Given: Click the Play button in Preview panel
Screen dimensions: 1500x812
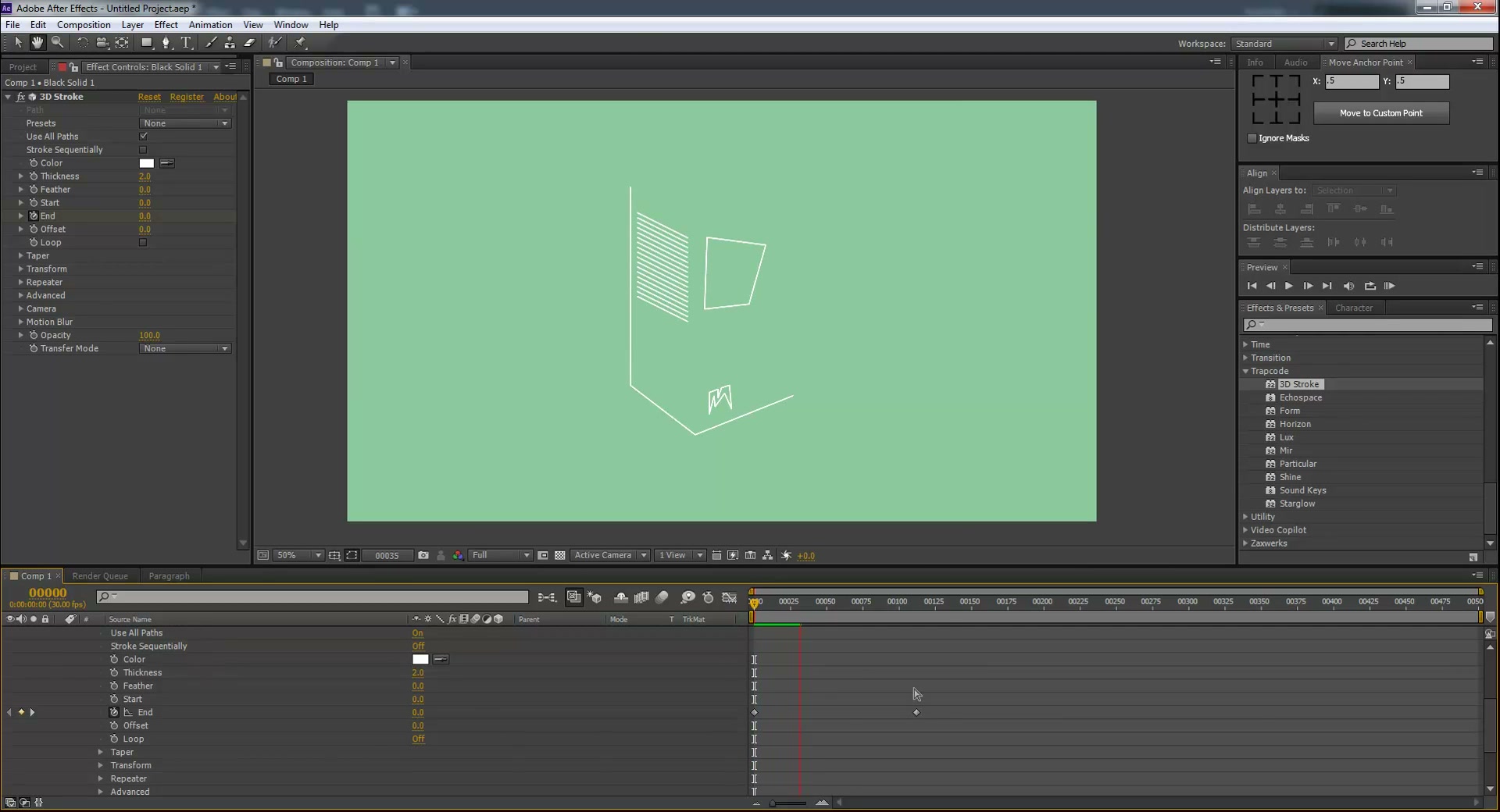Looking at the screenshot, I should [x=1289, y=286].
